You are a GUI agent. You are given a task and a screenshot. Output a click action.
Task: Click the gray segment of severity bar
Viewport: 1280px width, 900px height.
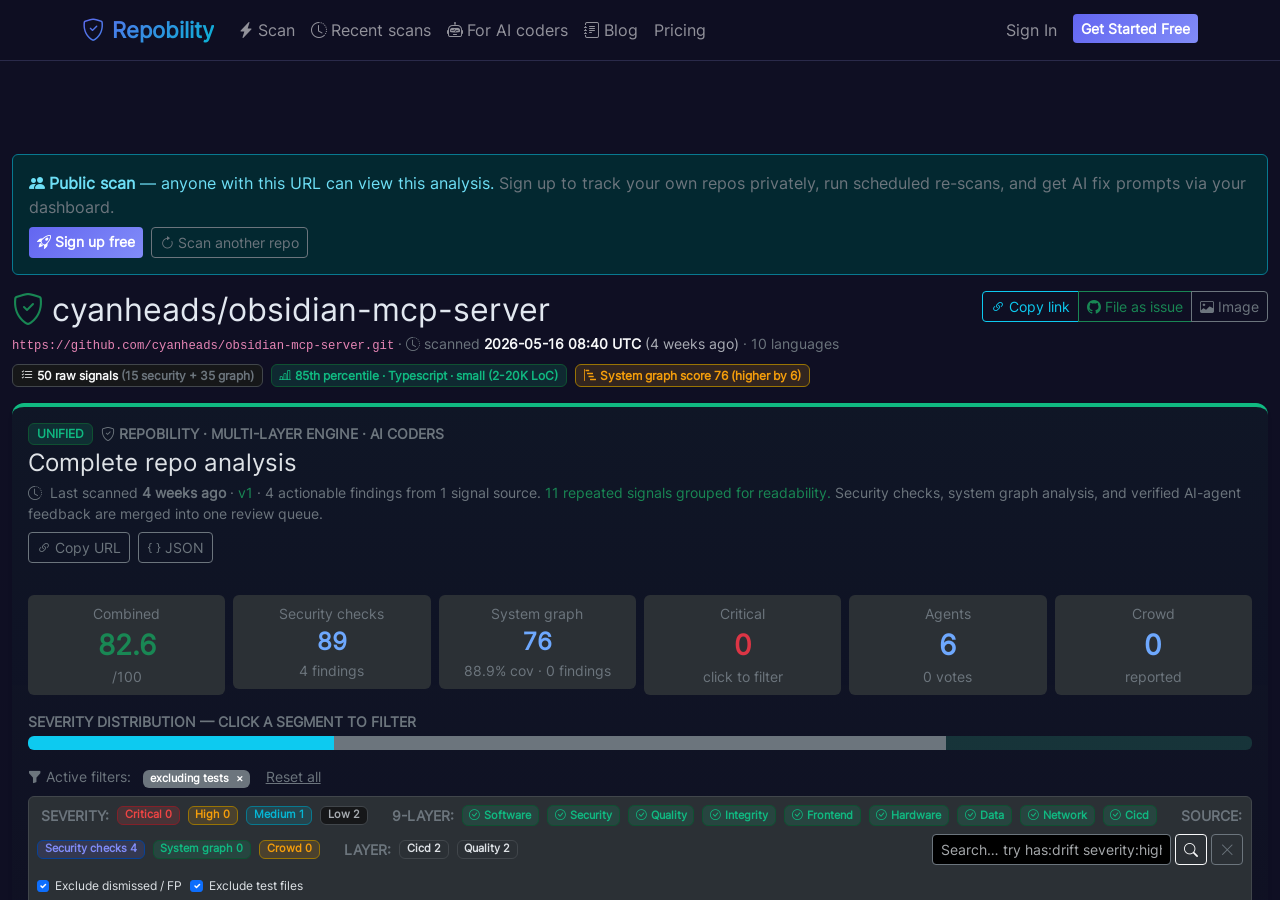[640, 743]
